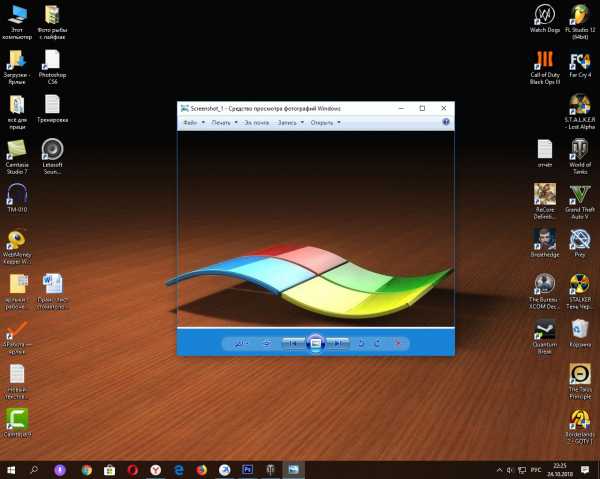600x479 pixels.
Task: Expand the Файл dropdown menu
Action: 193,122
